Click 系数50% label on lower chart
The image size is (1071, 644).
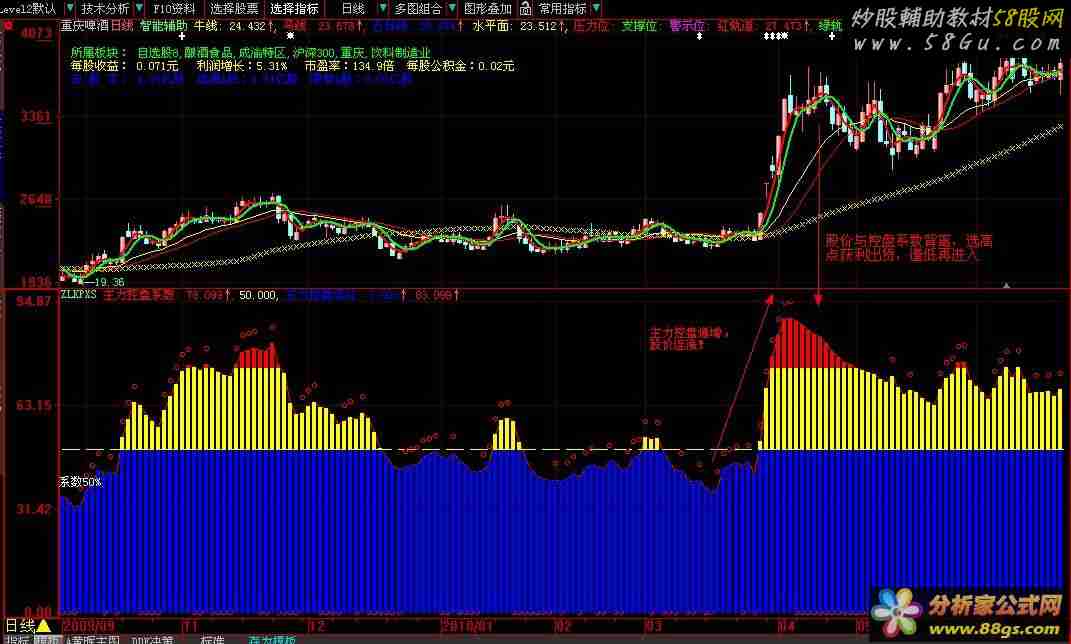[81, 481]
